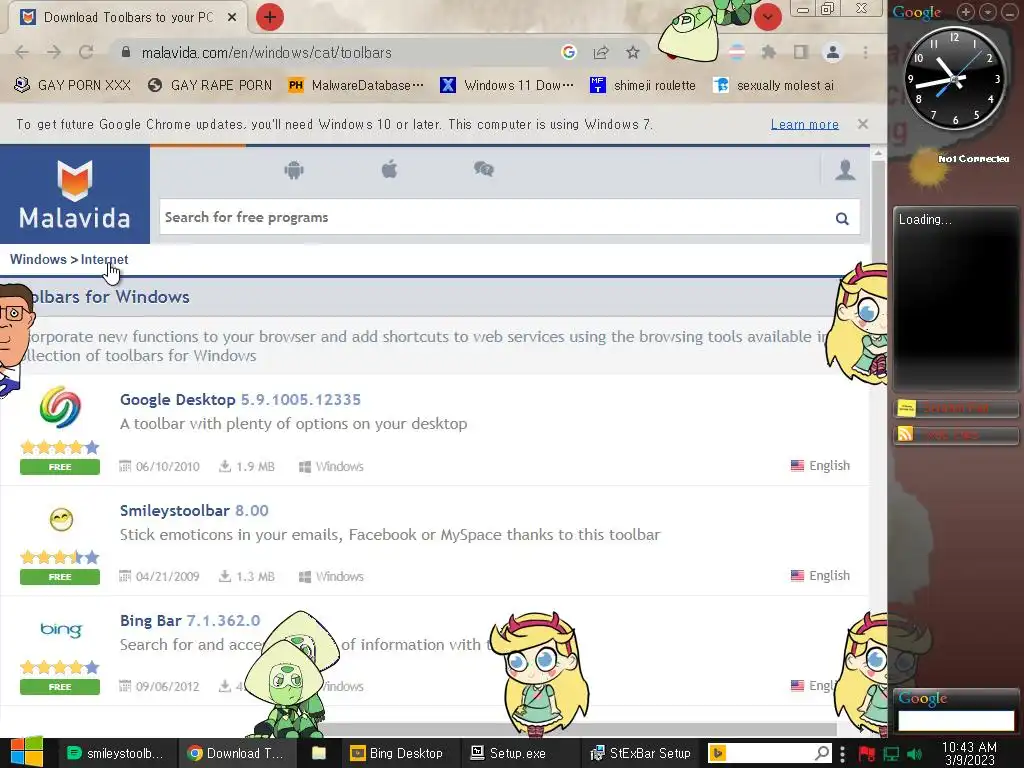Click the Bing Bar logo icon

(61, 630)
